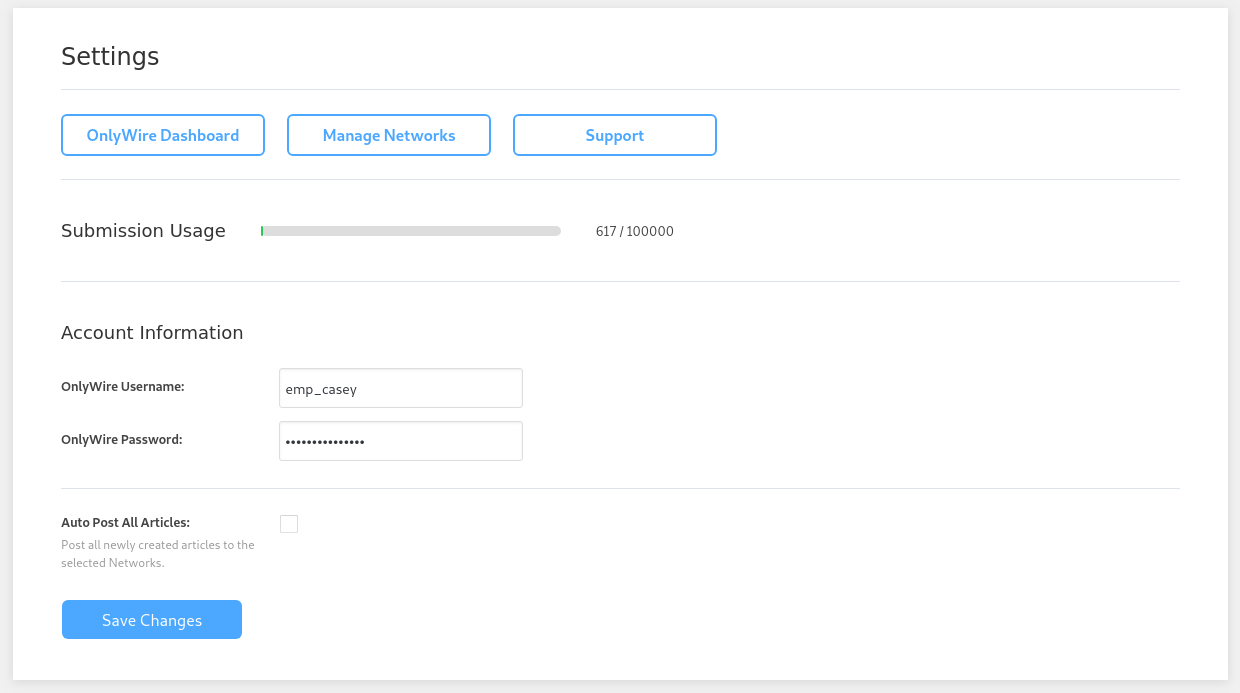Click the gray background outside settings card
The height and width of the screenshot is (693, 1240).
pyautogui.click(x=1233, y=350)
